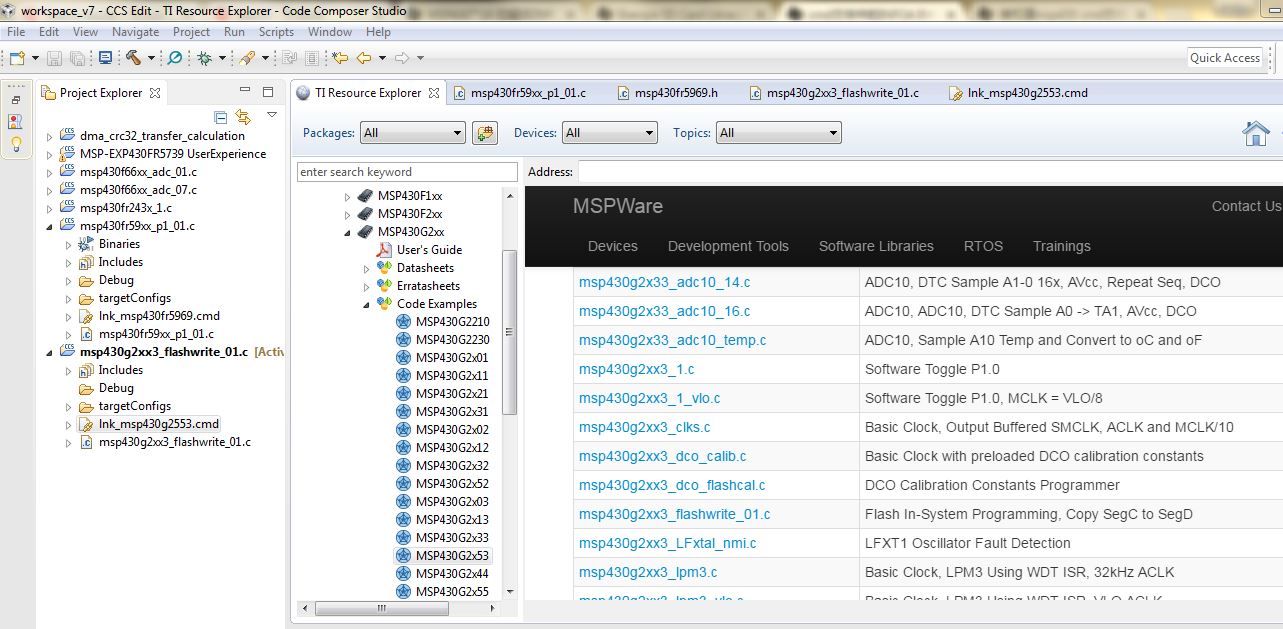This screenshot has width=1283, height=629.
Task: Open the Project menu
Action: click(x=191, y=32)
